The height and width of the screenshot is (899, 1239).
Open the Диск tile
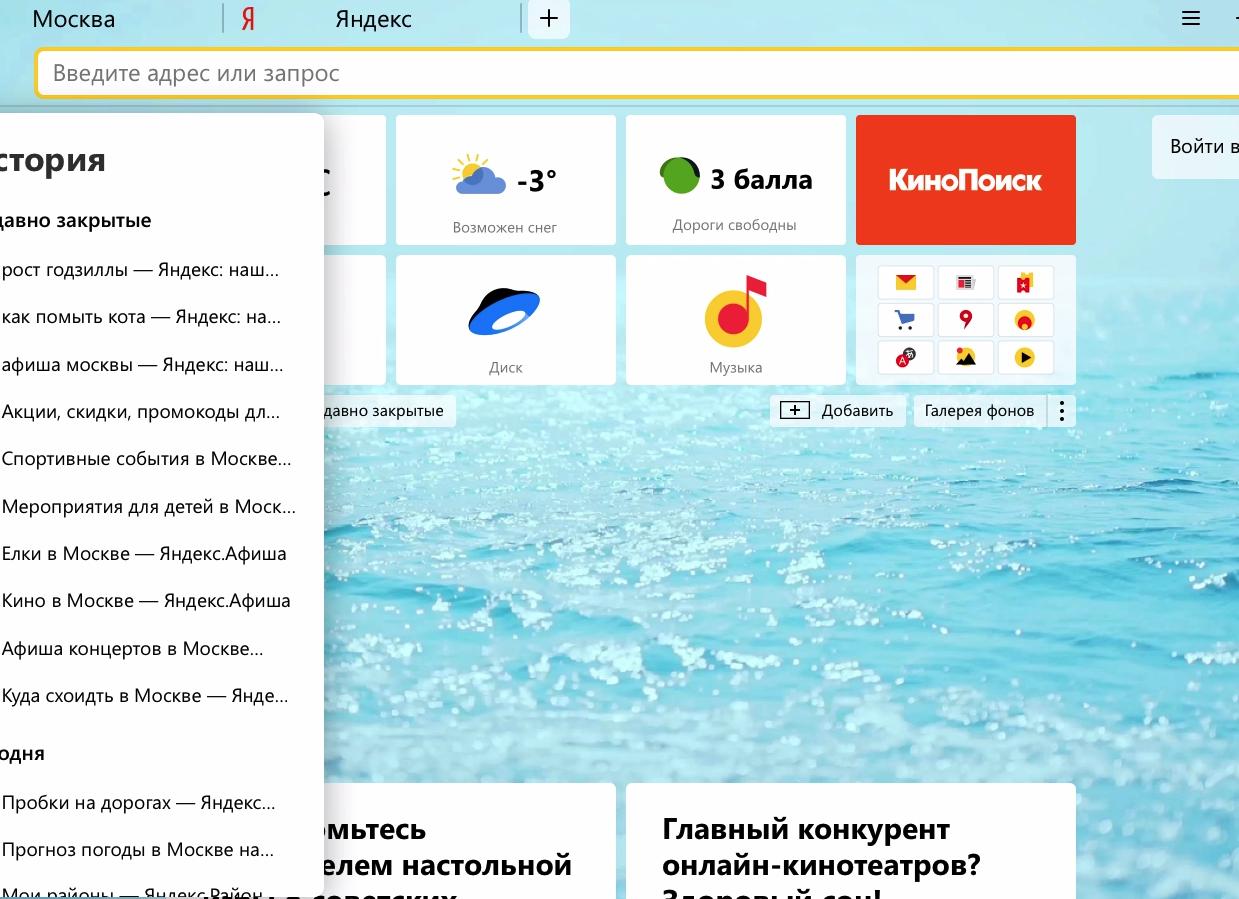click(x=505, y=319)
